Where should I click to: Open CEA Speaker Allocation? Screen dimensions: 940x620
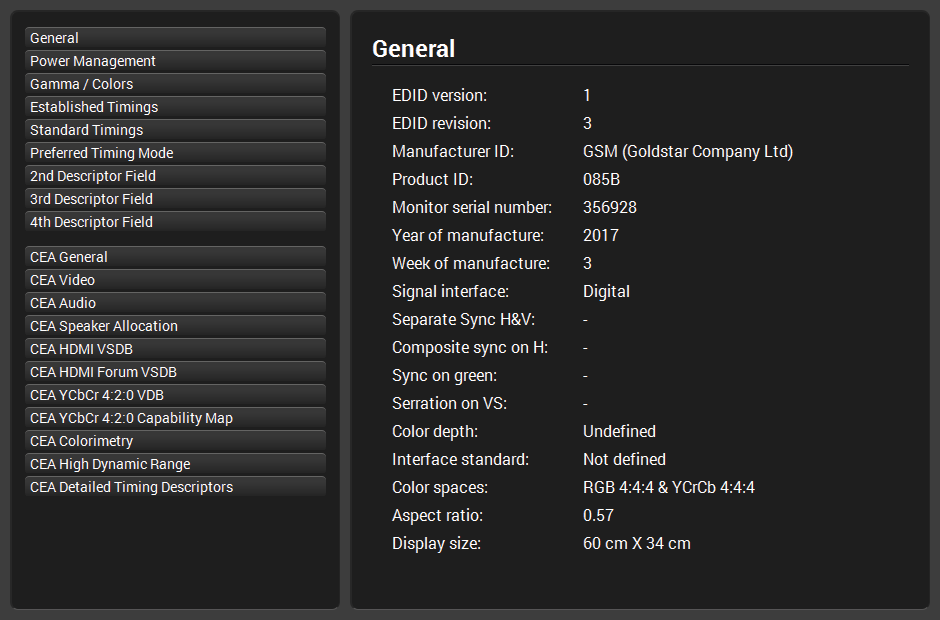[175, 326]
